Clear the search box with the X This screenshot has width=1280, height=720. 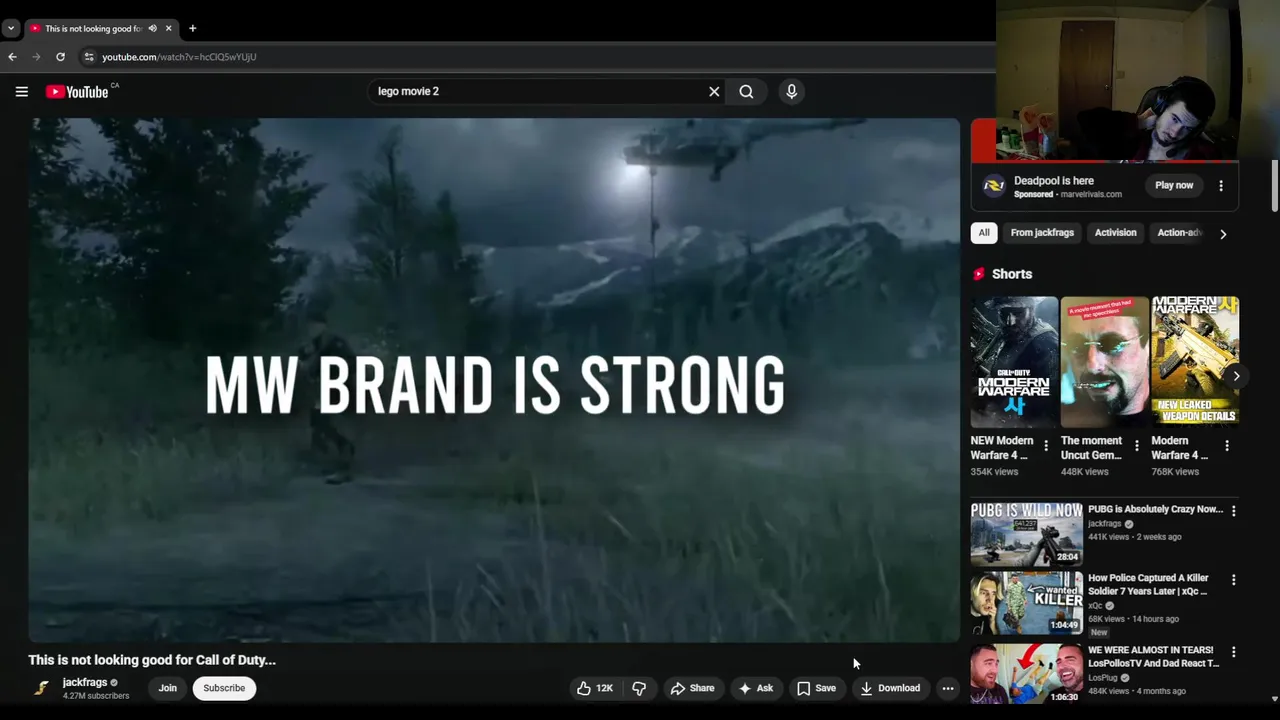coord(714,91)
